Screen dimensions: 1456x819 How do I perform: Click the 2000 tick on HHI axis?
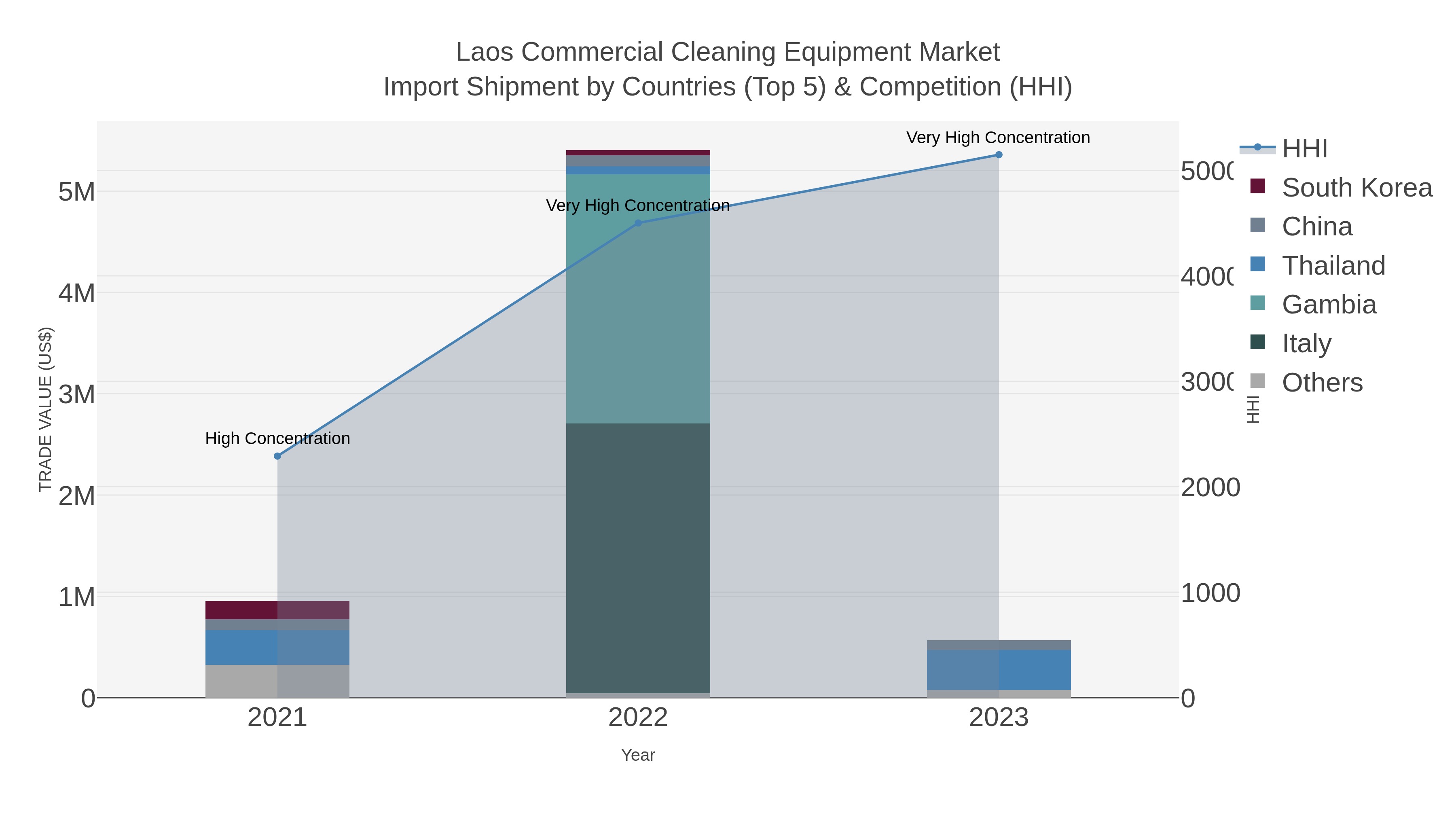(1211, 487)
